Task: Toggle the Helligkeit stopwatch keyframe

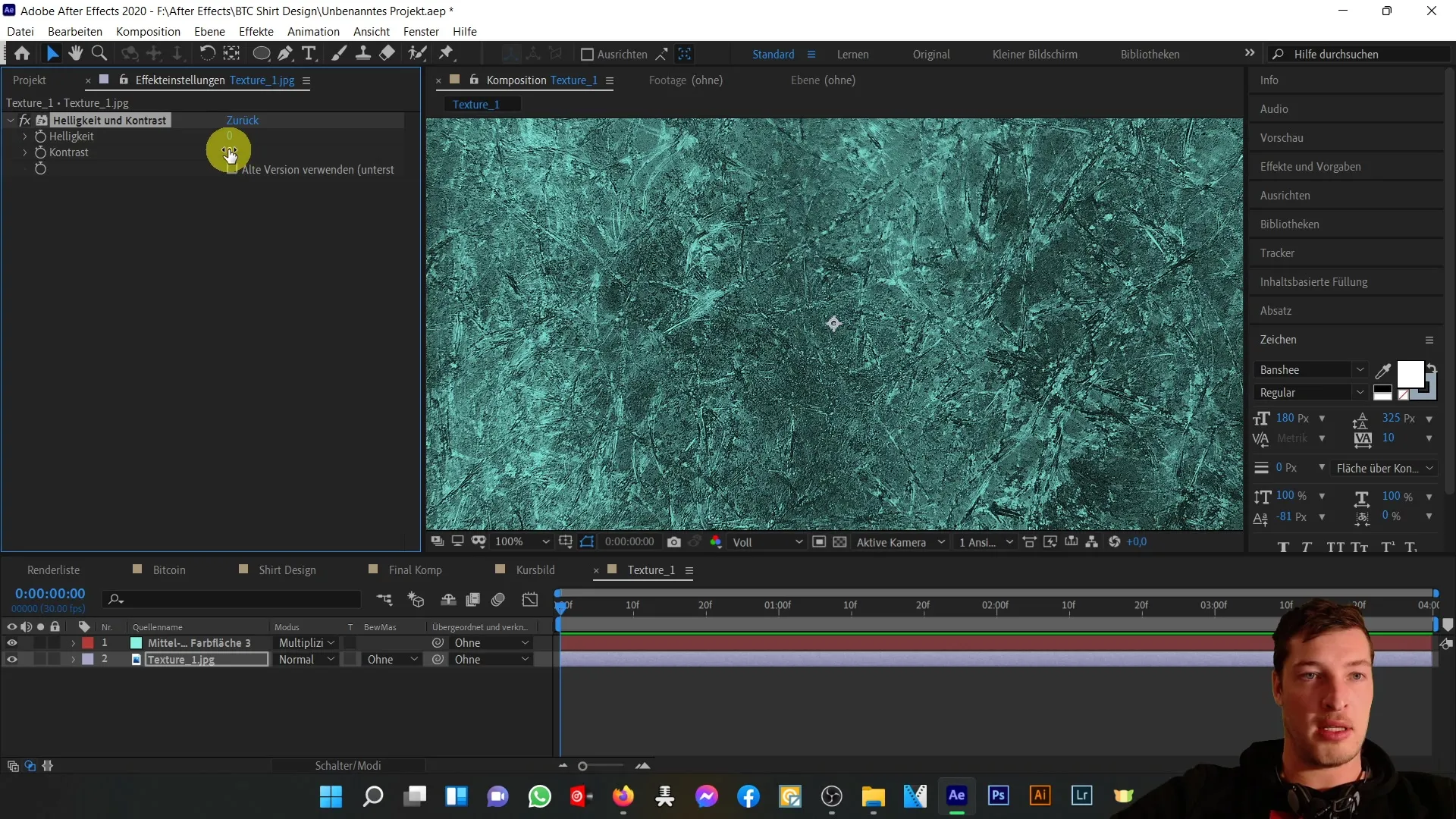Action: coord(41,136)
